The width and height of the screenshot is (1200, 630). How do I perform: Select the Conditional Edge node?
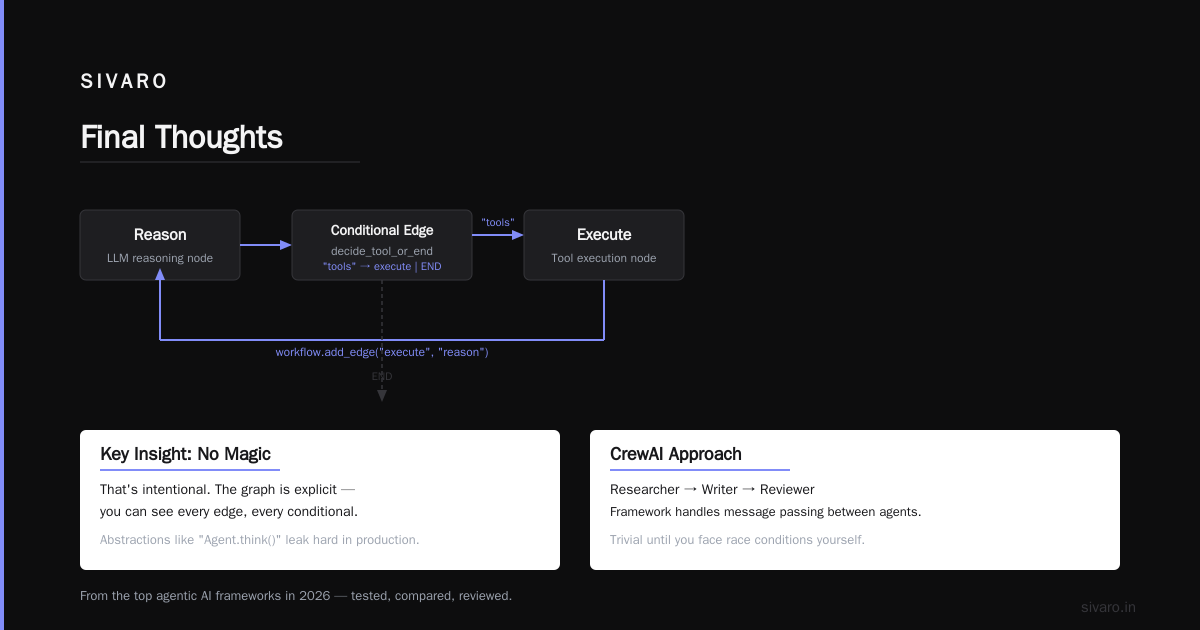pyautogui.click(x=382, y=245)
